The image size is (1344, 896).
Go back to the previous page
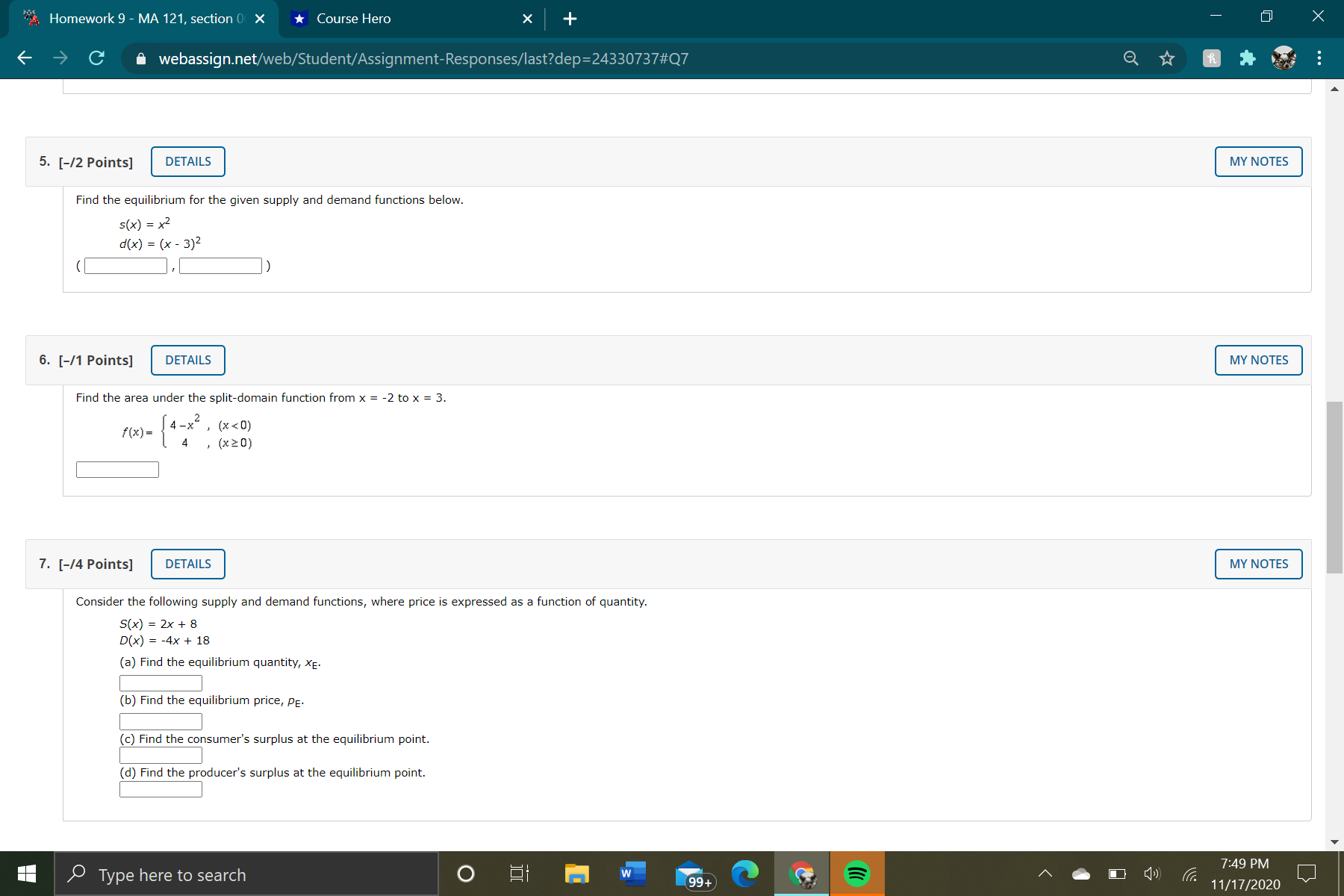(25, 58)
